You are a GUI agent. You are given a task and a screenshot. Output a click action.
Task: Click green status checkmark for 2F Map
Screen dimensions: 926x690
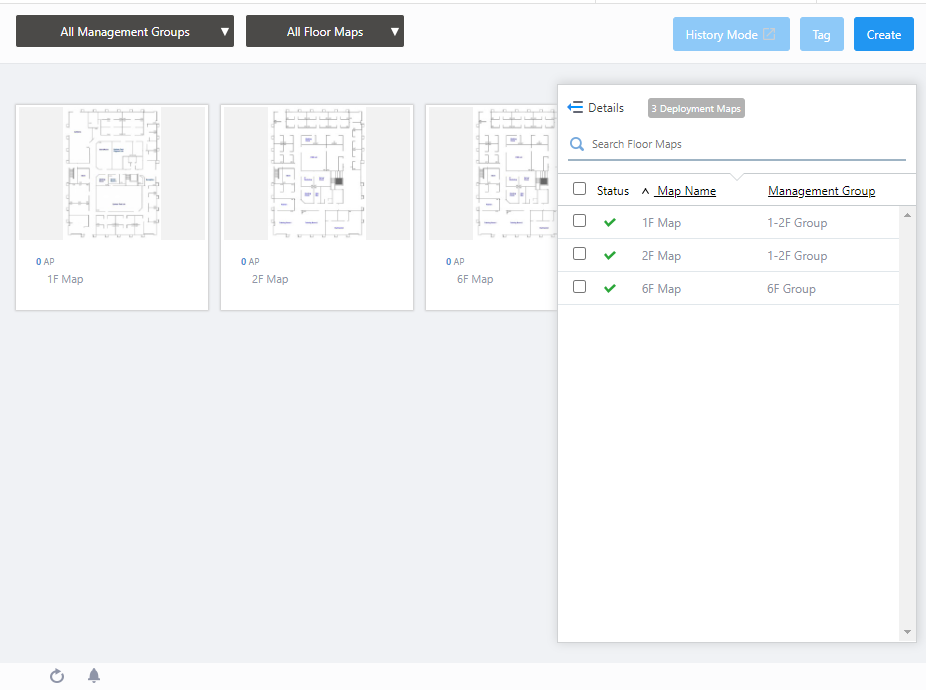click(x=610, y=256)
